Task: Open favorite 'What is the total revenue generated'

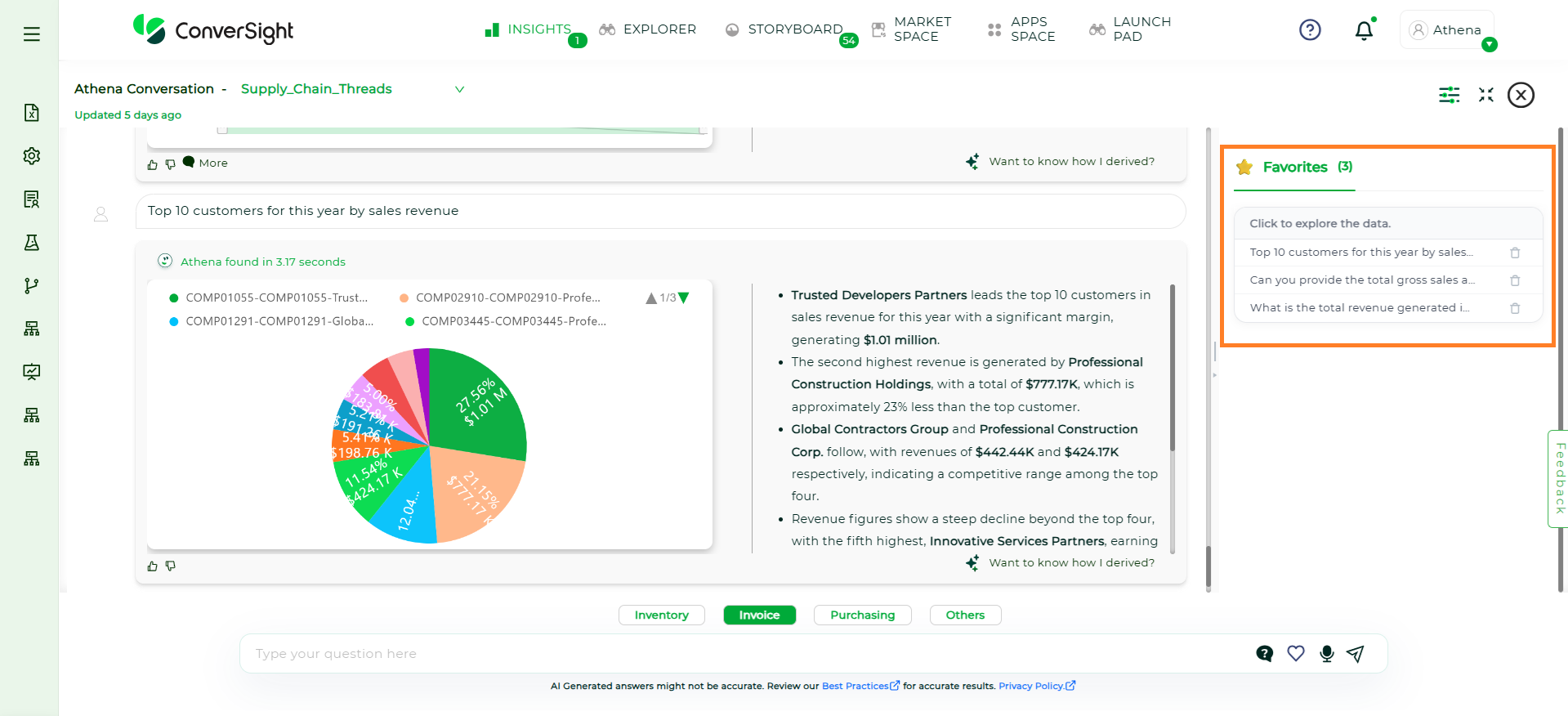Action: coord(1360,308)
